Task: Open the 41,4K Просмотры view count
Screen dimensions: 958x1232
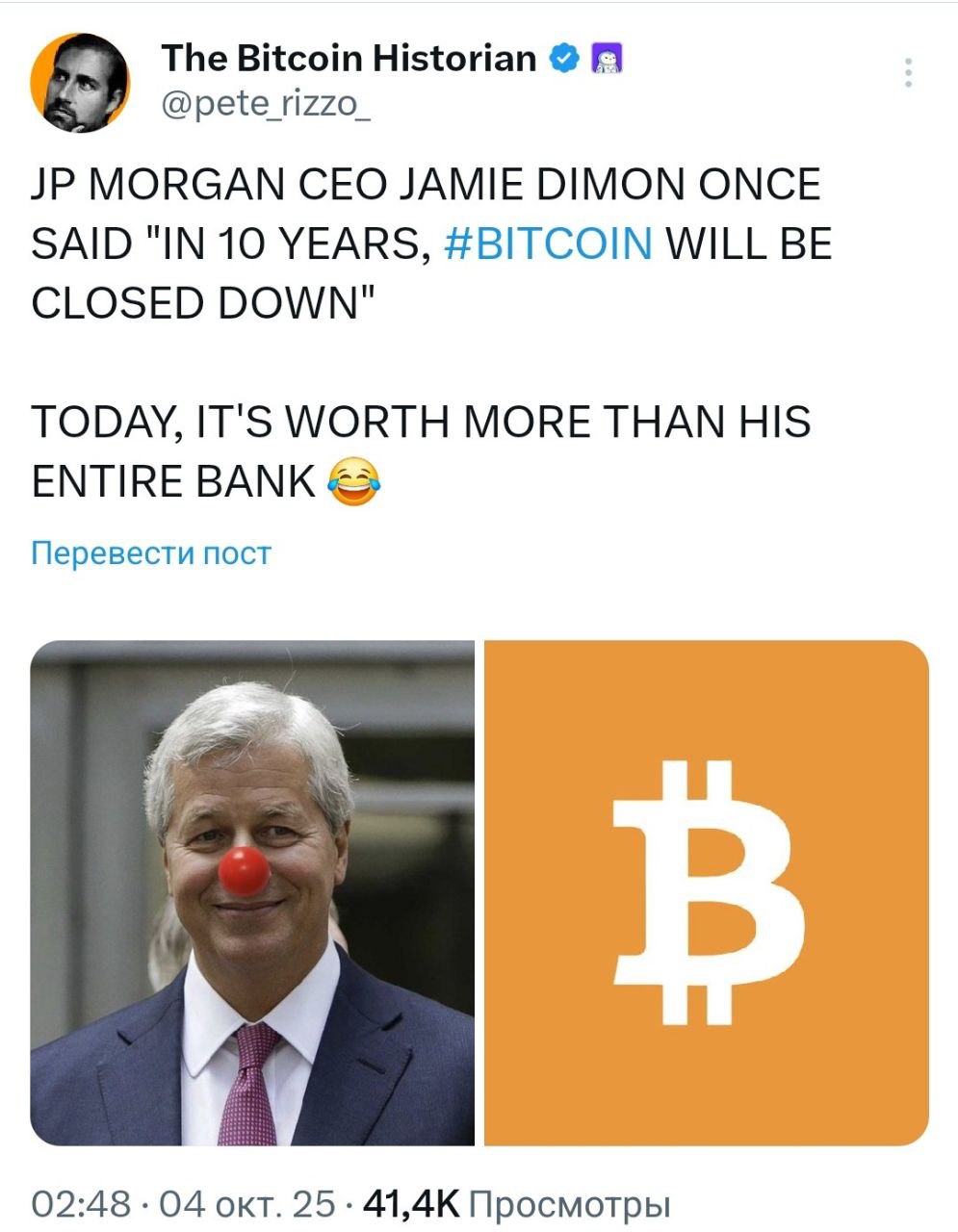Action: click(x=517, y=1204)
